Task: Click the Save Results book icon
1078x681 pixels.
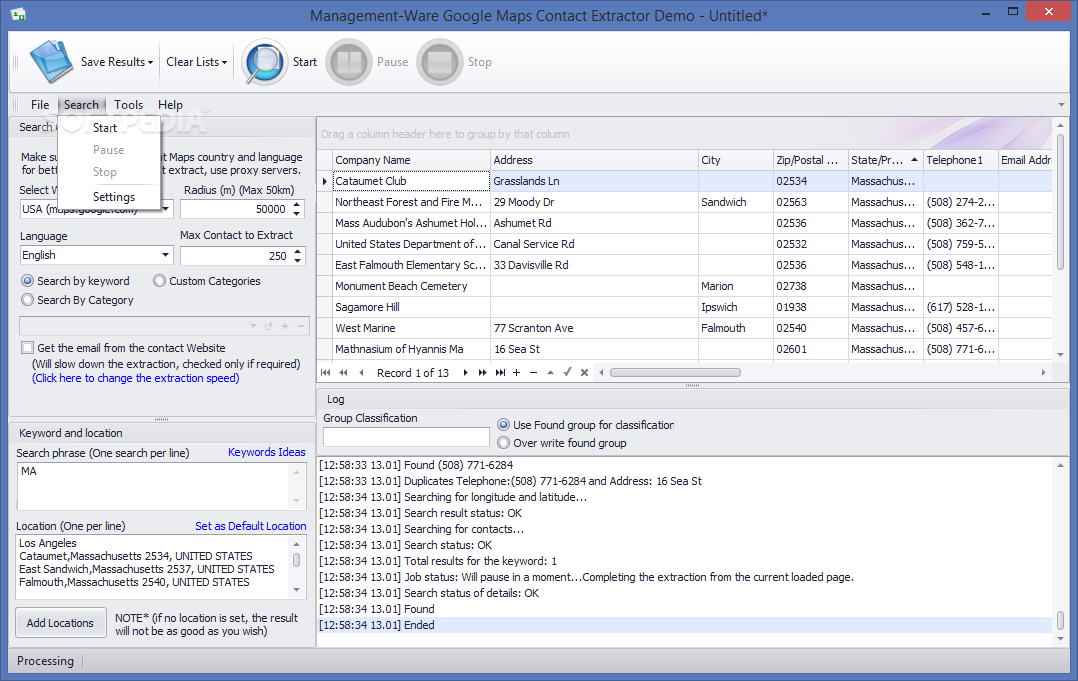Action: coord(50,62)
